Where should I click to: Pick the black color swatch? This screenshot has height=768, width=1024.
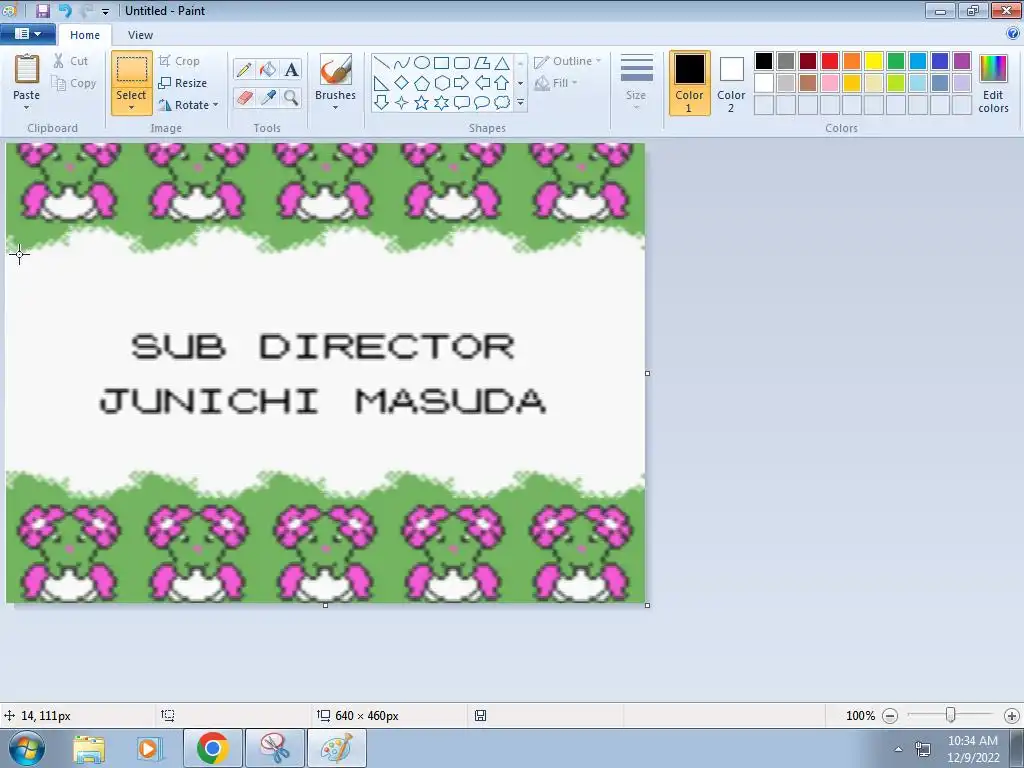pyautogui.click(x=763, y=61)
